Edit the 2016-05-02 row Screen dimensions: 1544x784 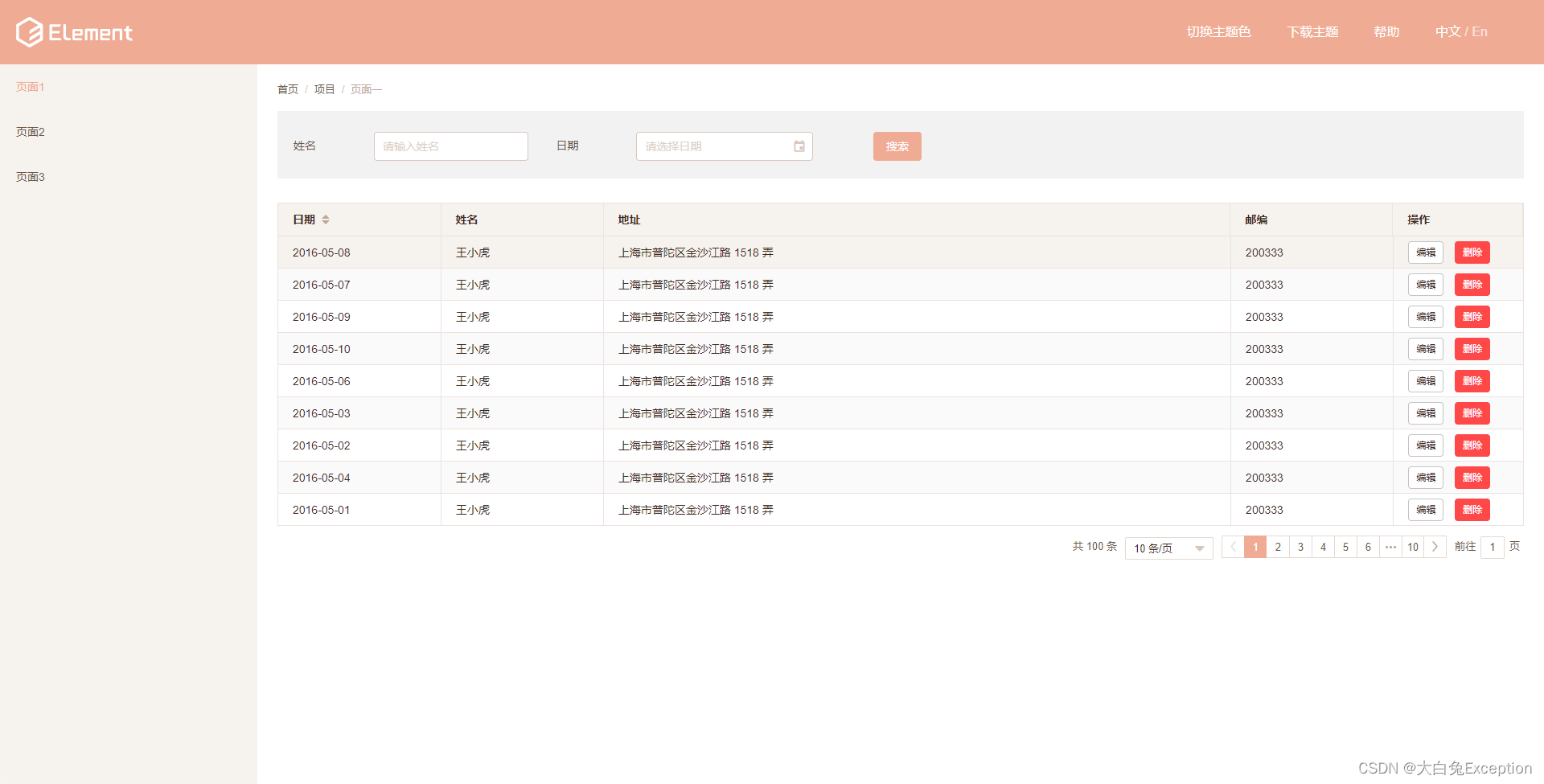pyautogui.click(x=1426, y=445)
